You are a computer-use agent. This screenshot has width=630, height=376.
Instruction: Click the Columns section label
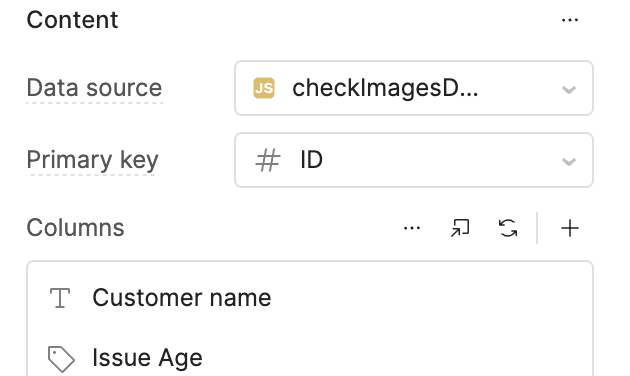click(76, 228)
